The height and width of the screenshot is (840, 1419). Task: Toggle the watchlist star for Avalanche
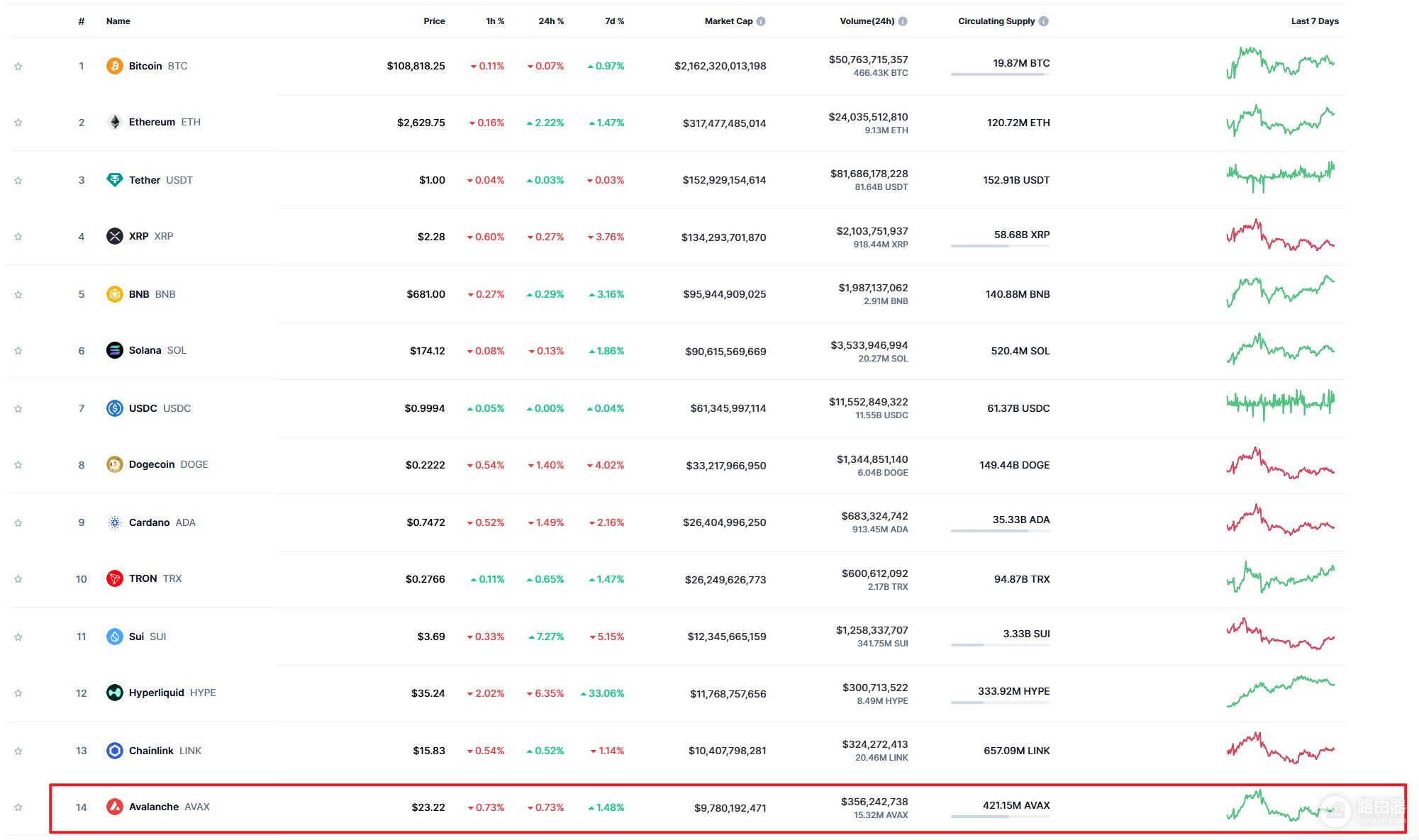[x=18, y=807]
